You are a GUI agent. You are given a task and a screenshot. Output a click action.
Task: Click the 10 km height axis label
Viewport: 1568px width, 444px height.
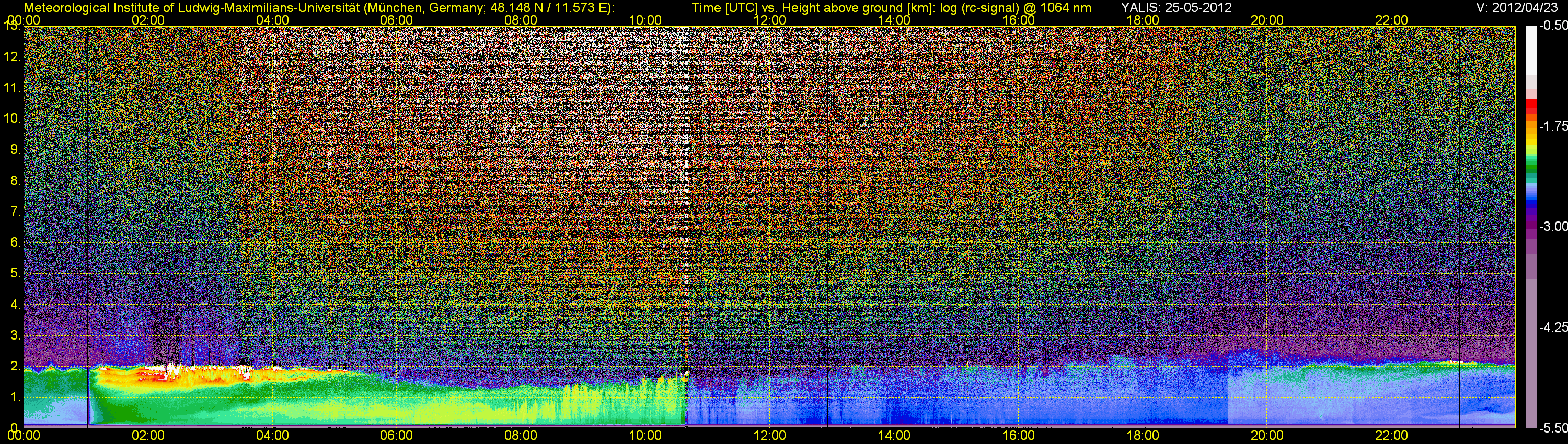(x=11, y=118)
